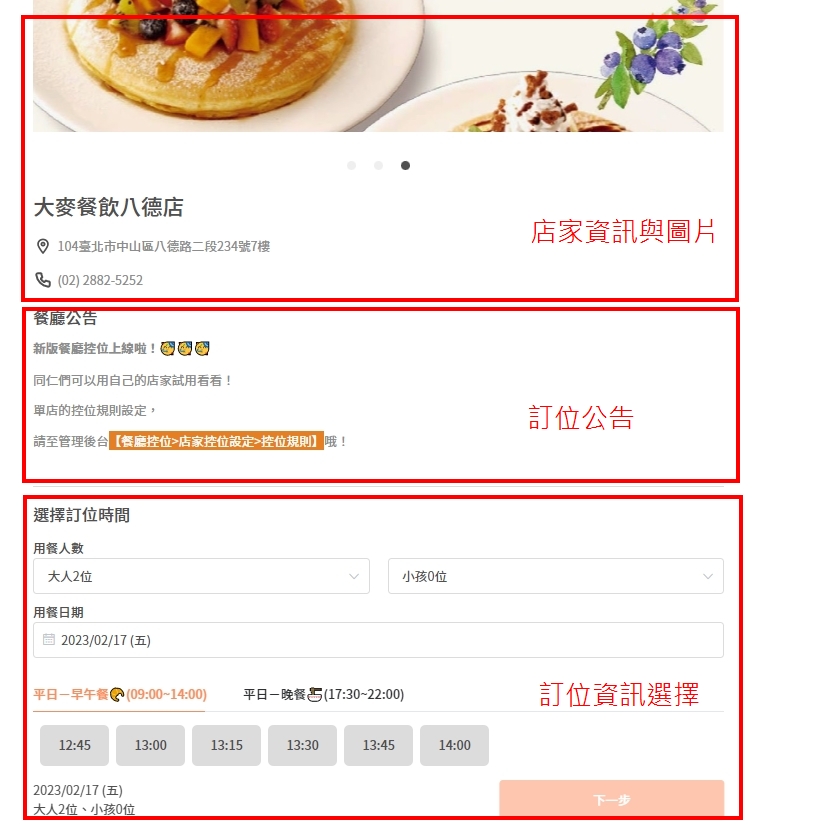Open the 大人2位 adults dropdown
The image size is (828, 824).
pos(201,576)
